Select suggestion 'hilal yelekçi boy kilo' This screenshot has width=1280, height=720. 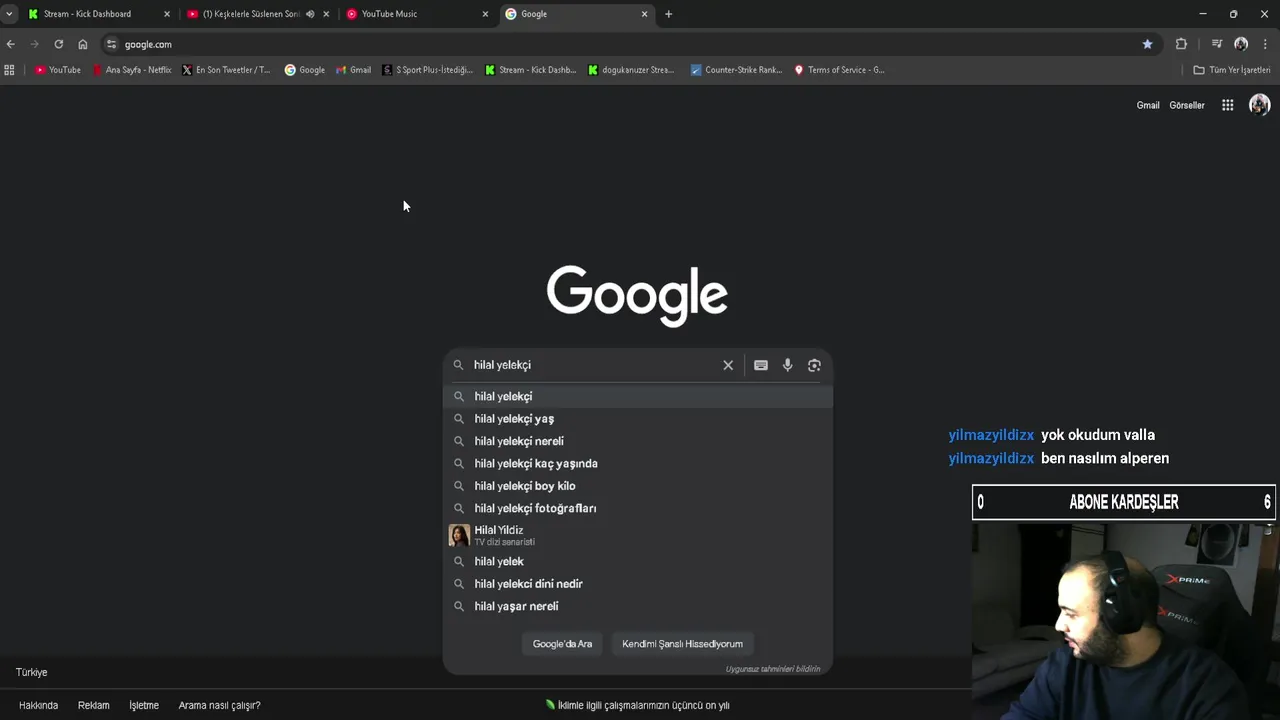[637, 486]
